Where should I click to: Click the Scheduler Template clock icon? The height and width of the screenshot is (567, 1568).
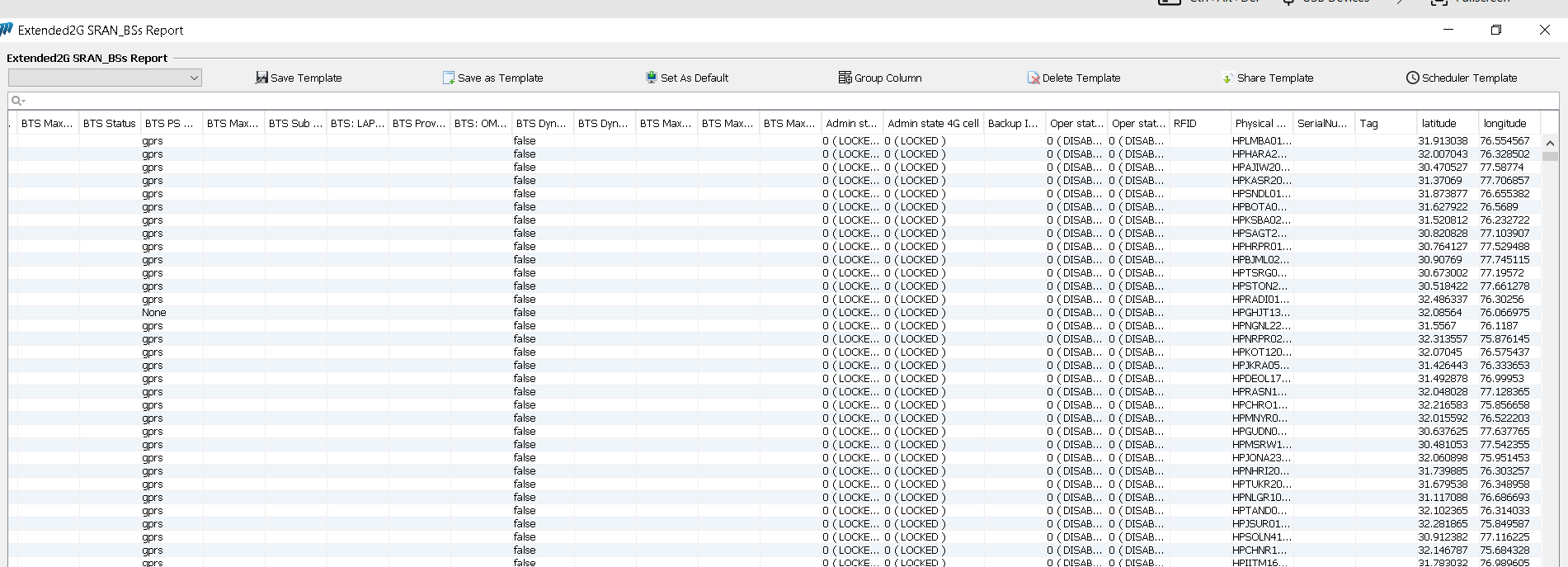click(1412, 78)
